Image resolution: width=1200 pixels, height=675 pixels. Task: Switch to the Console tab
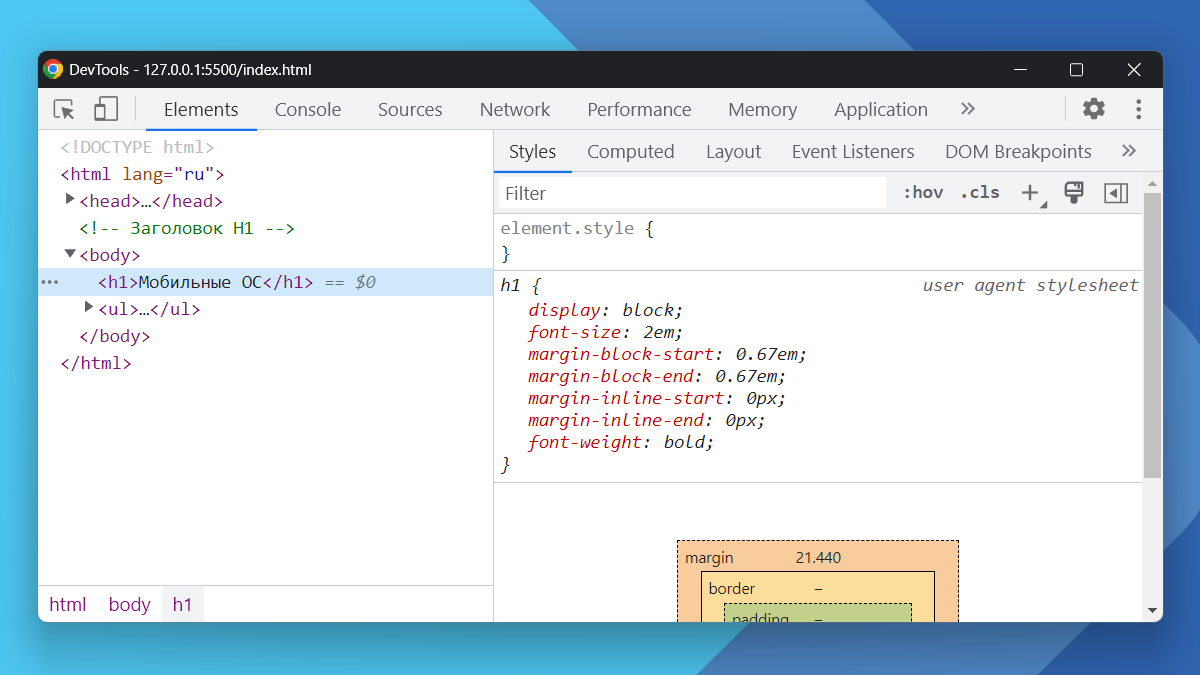point(308,110)
